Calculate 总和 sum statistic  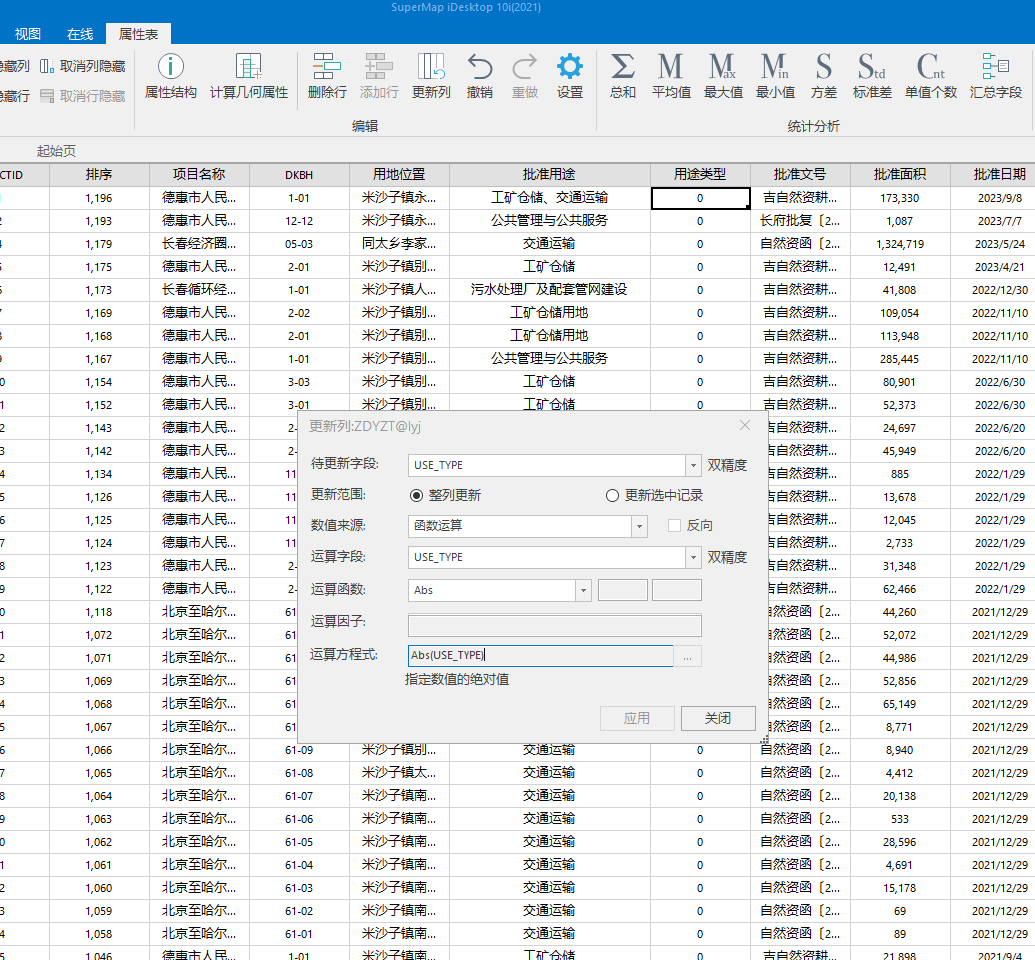click(x=622, y=76)
